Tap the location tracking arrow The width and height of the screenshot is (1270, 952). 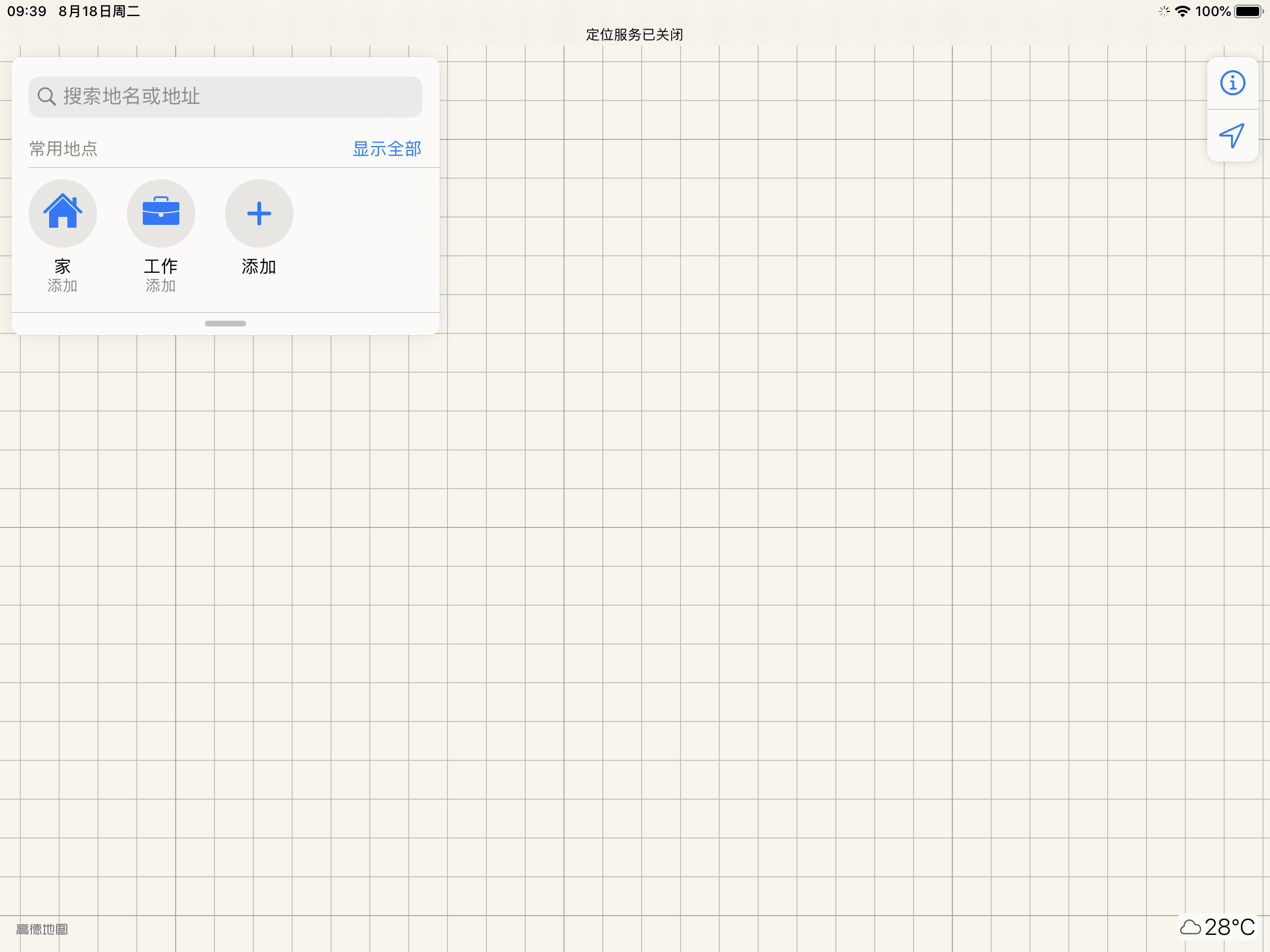[1232, 135]
